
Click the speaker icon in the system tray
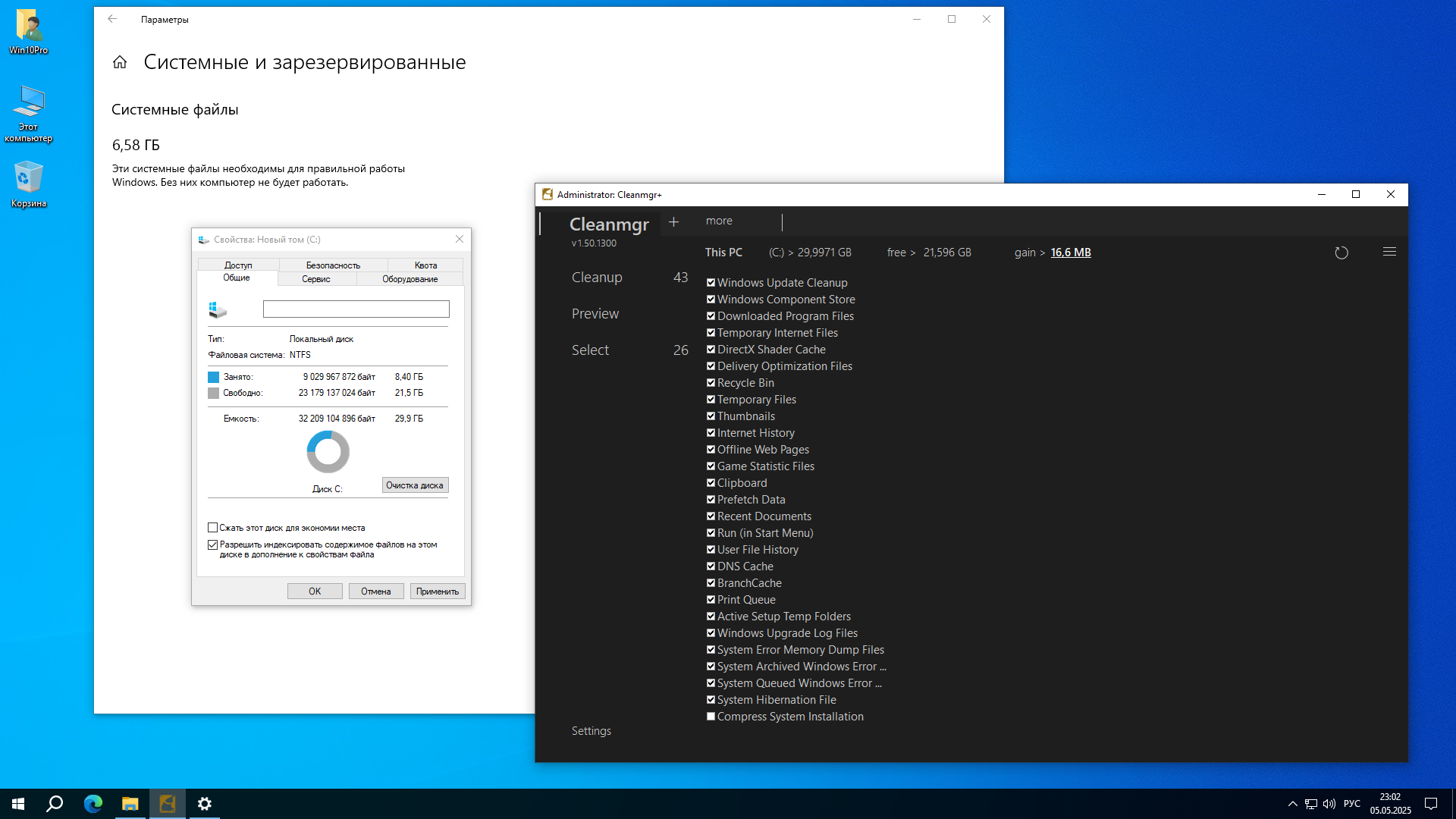[x=1330, y=804]
